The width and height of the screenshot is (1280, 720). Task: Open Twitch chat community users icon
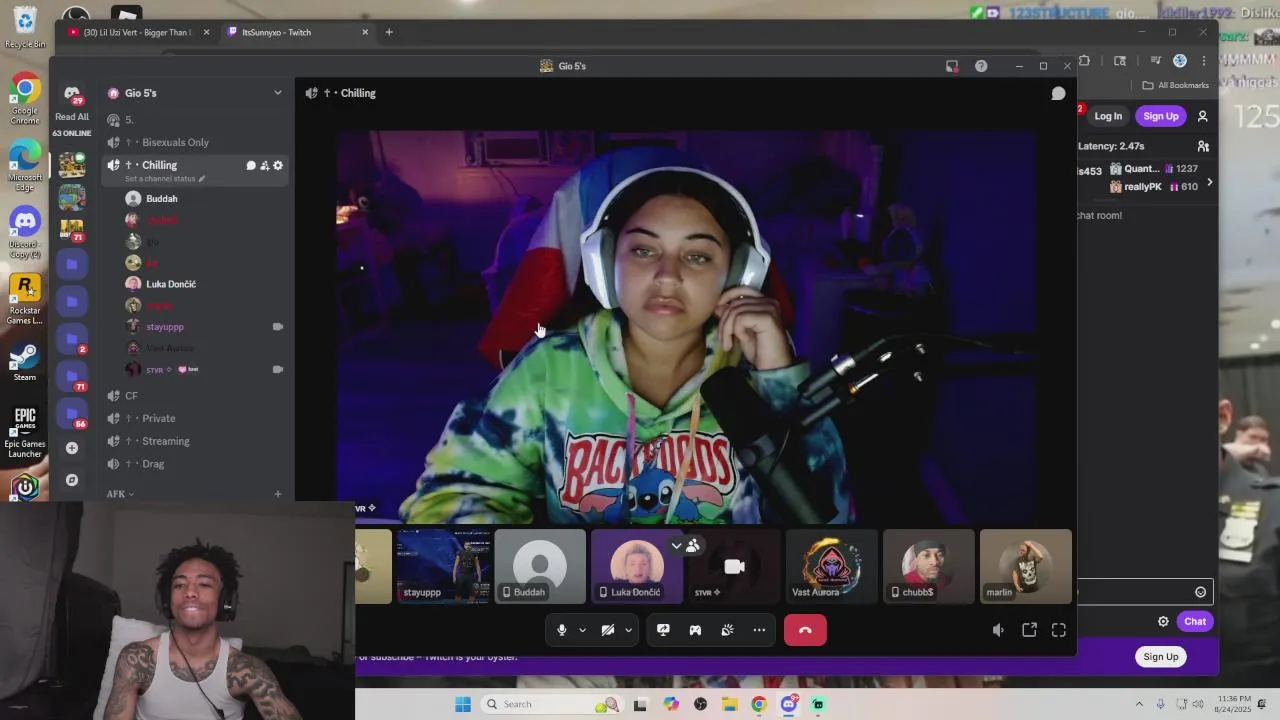(x=1203, y=146)
